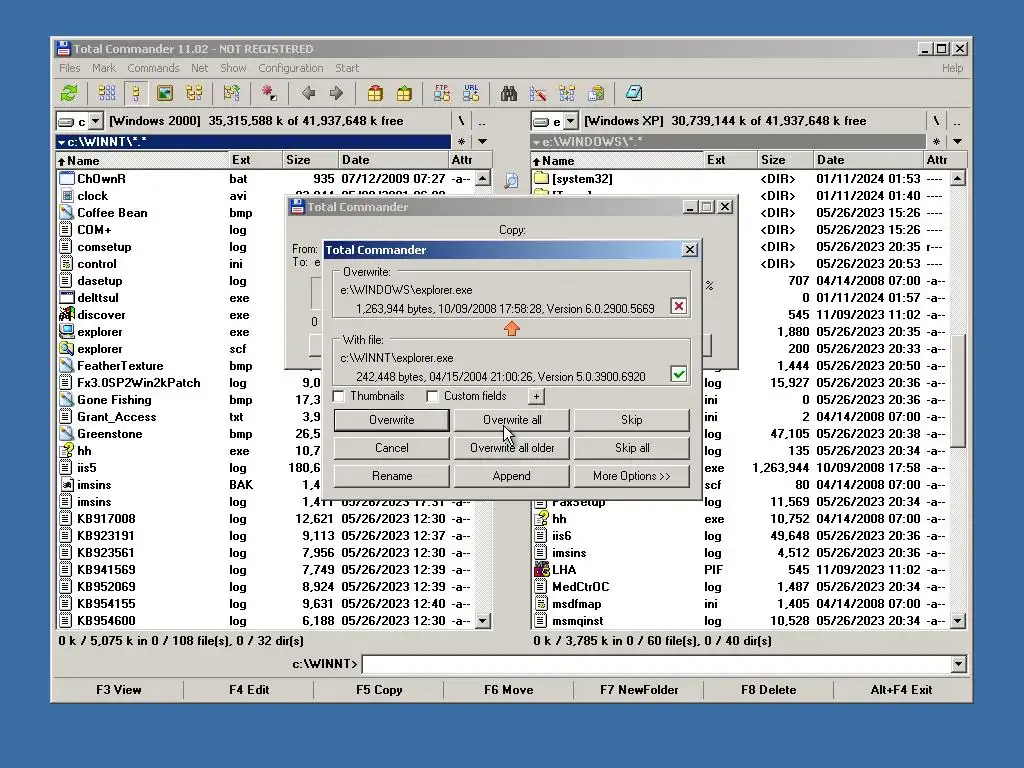
Task: Click the magnifier icon between the panels
Action: point(511,181)
